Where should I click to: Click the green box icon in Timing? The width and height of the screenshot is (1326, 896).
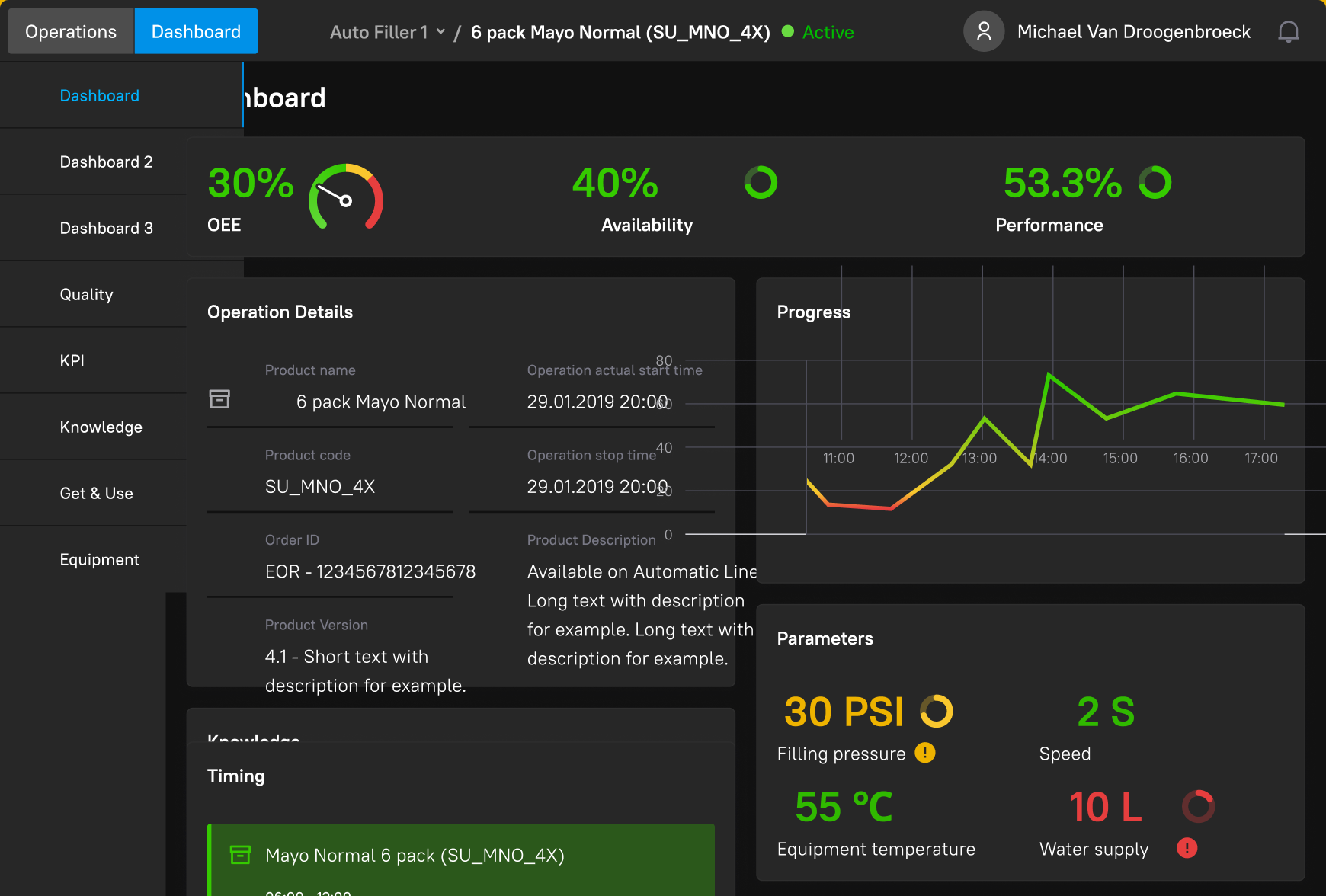pos(240,855)
